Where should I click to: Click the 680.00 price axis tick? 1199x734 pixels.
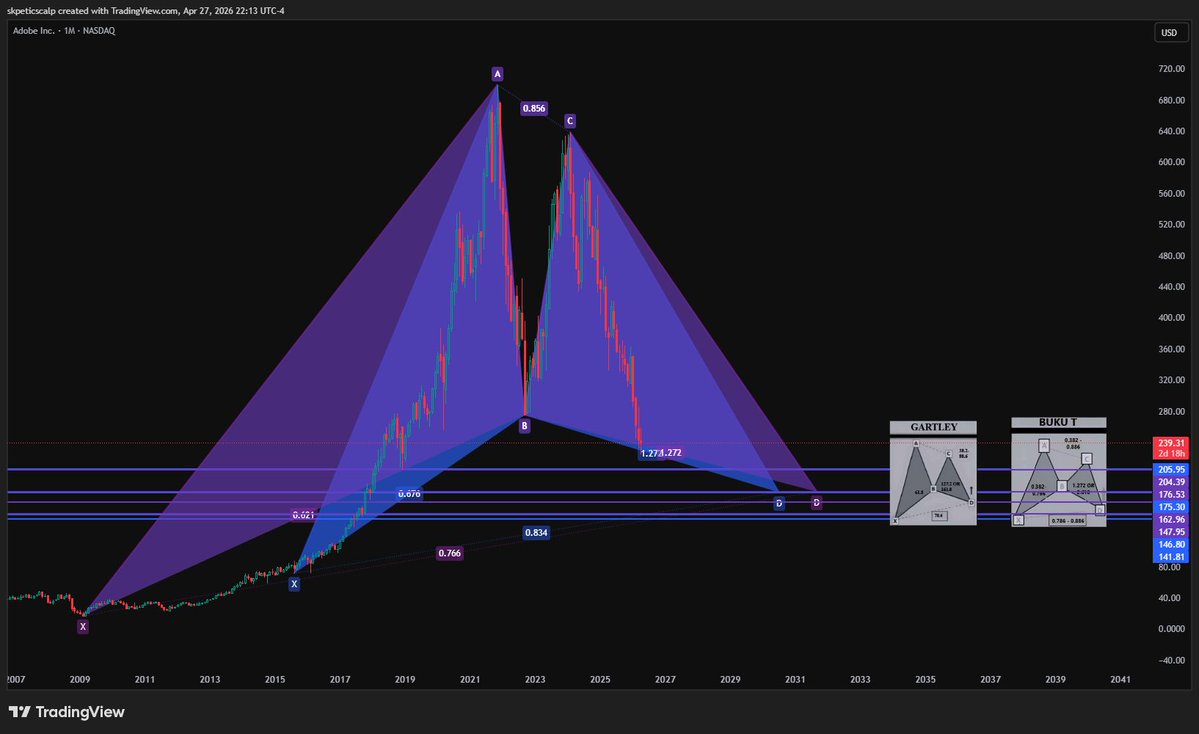1171,100
